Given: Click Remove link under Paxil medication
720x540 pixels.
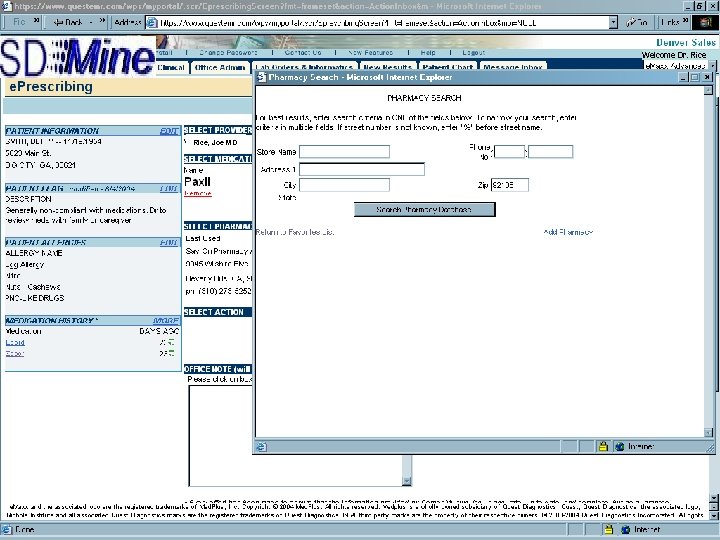Looking at the screenshot, I should pos(198,193).
